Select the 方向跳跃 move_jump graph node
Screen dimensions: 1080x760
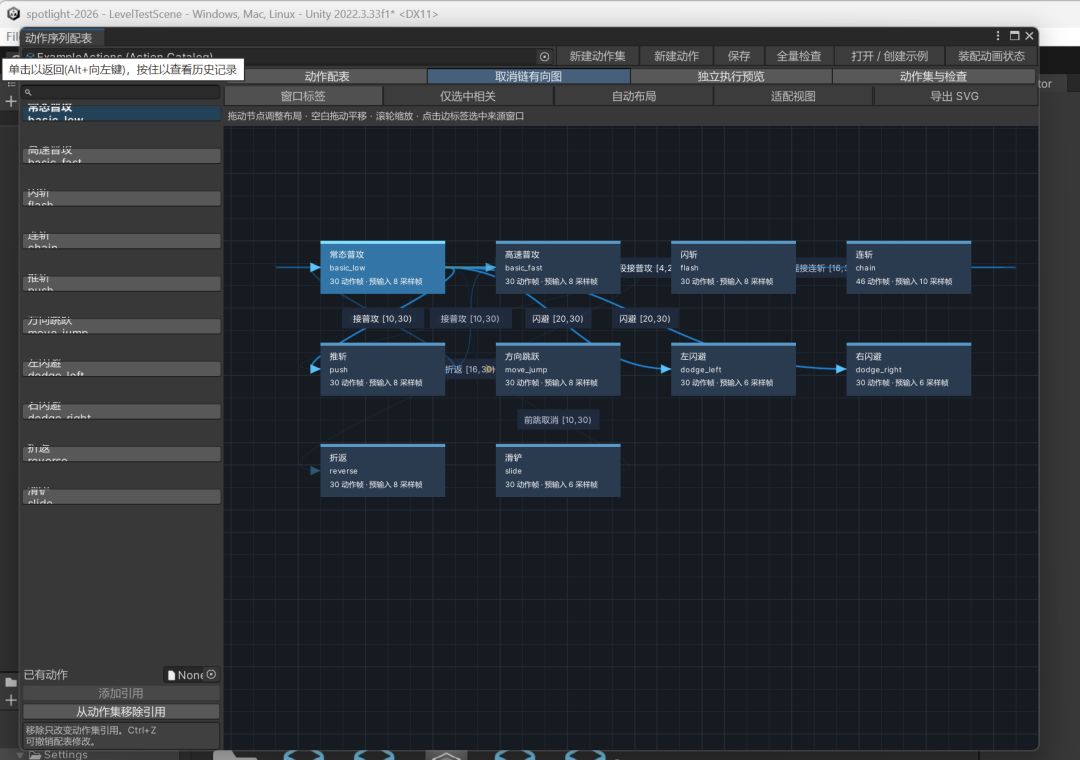click(558, 369)
